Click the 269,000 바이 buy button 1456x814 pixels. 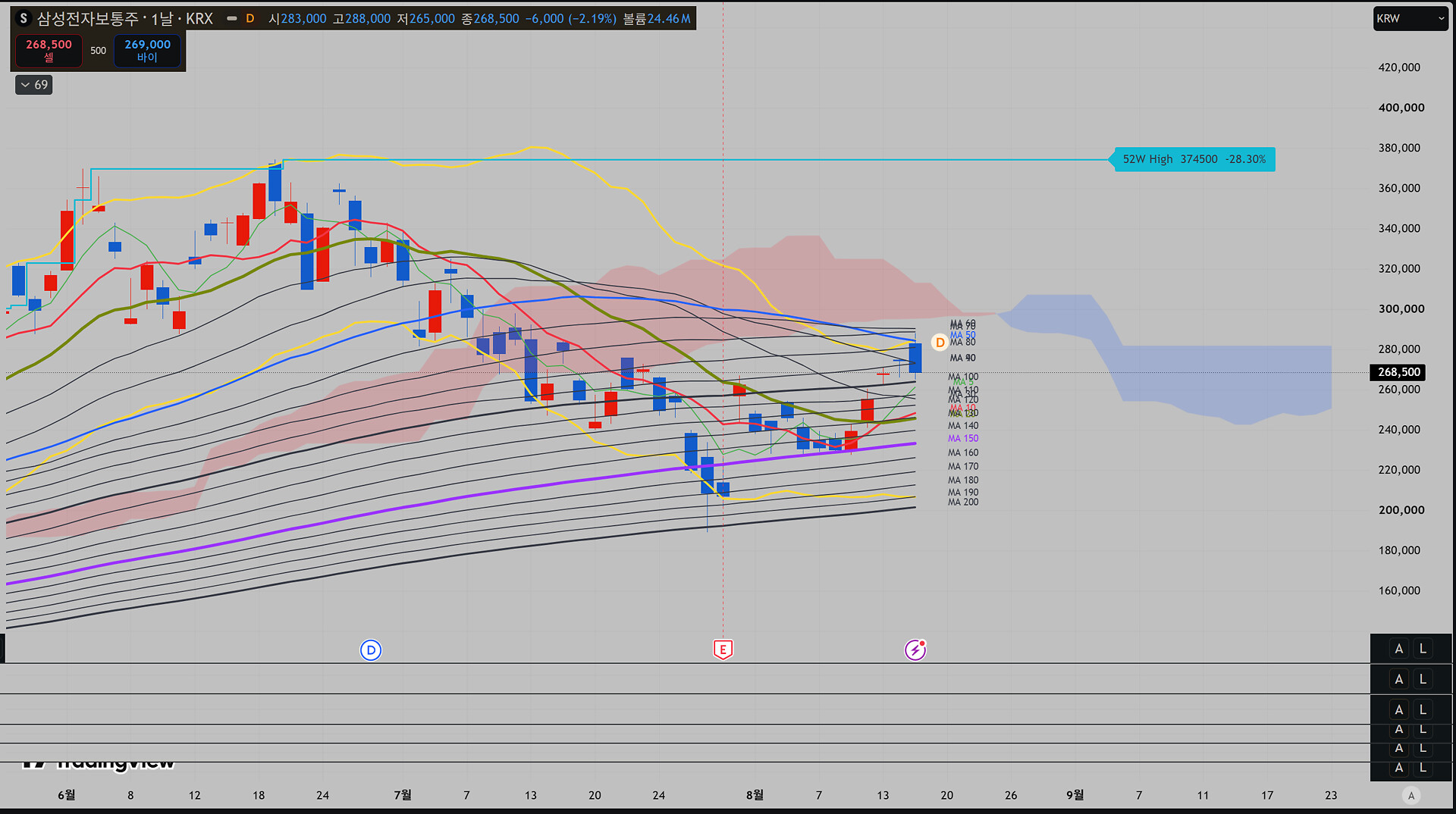click(x=148, y=51)
